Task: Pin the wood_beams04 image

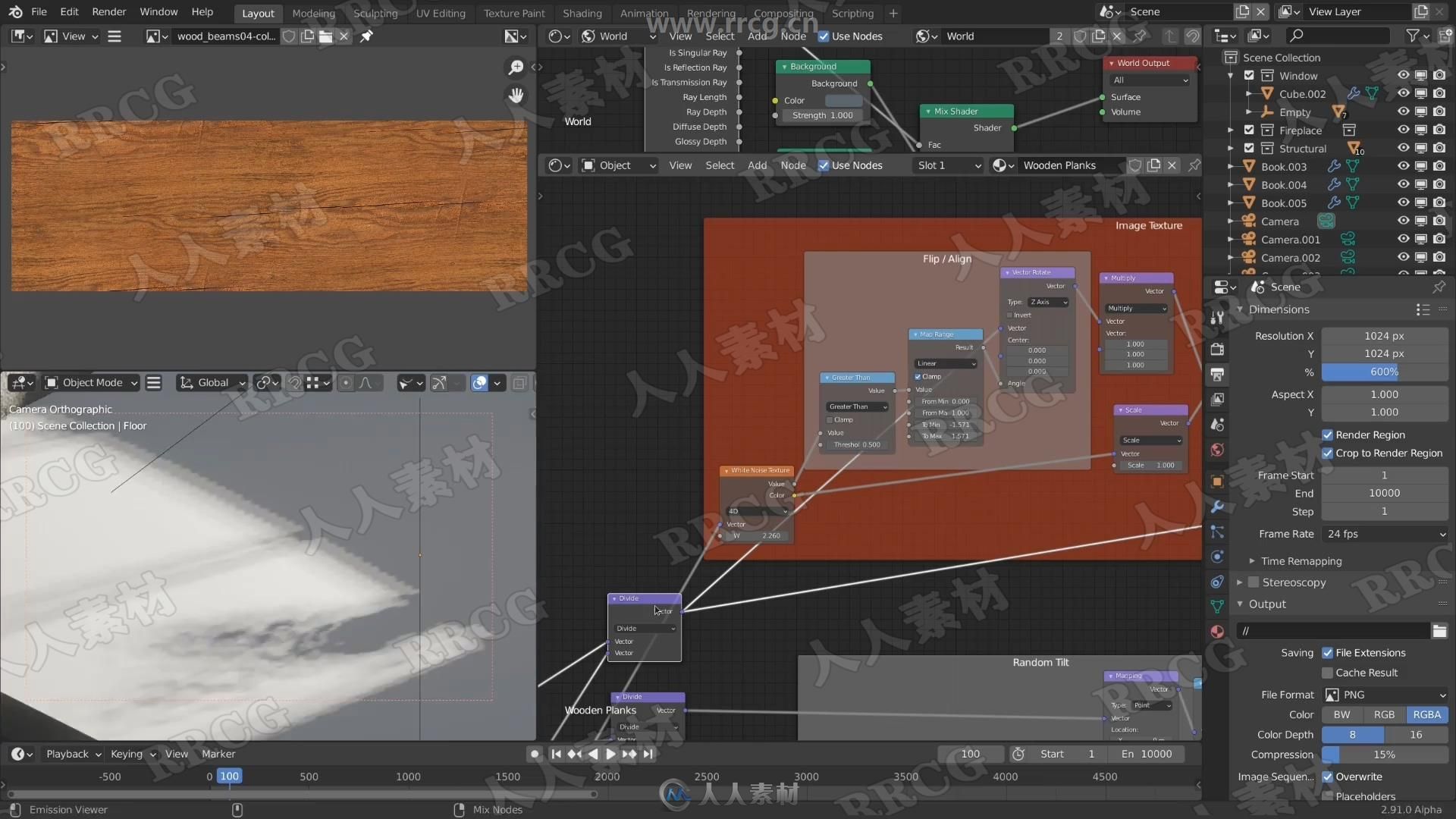Action: (366, 36)
